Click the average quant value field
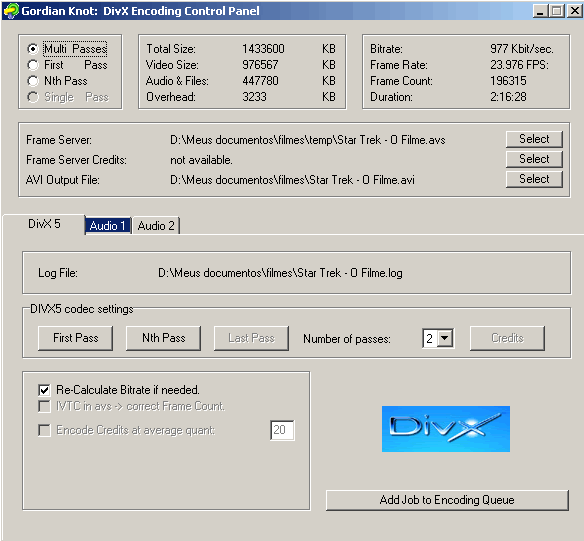Screen dimensions: 584x541 pyautogui.click(x=282, y=430)
